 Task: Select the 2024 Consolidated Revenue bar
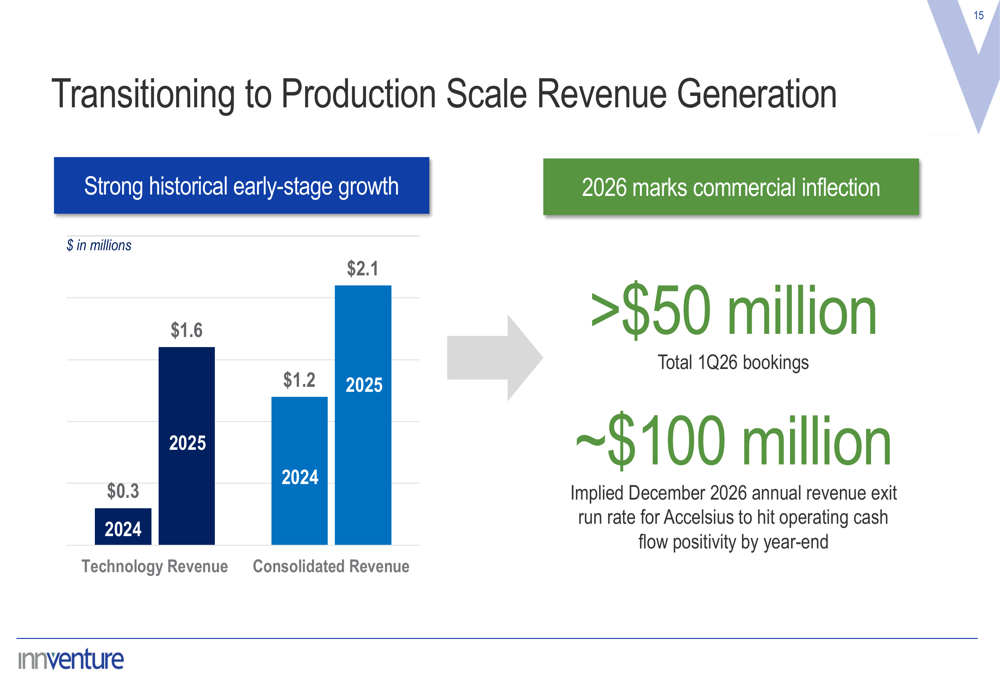click(x=300, y=471)
